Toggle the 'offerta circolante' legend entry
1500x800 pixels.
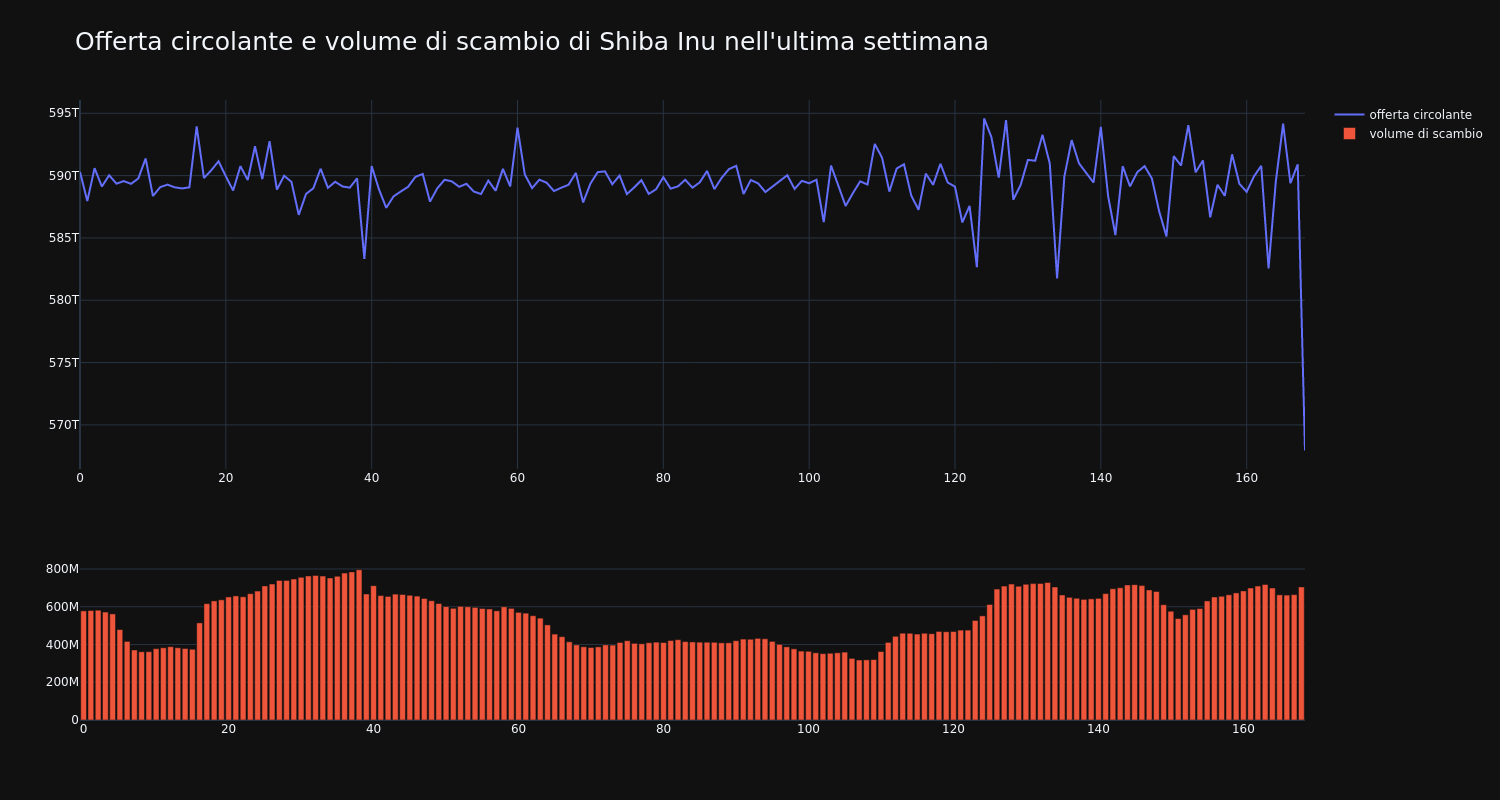tap(1408, 115)
